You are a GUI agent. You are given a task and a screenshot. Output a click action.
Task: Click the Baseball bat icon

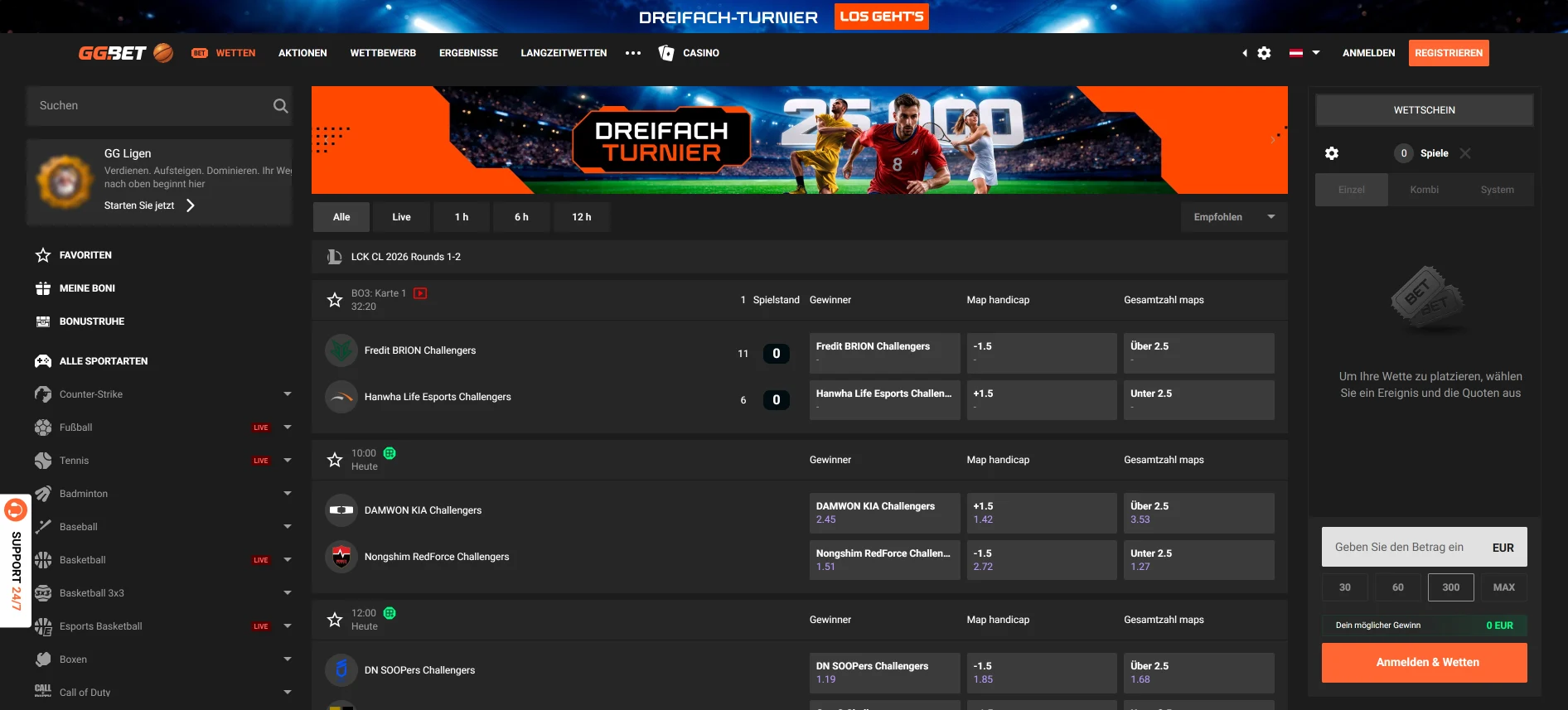coord(43,527)
